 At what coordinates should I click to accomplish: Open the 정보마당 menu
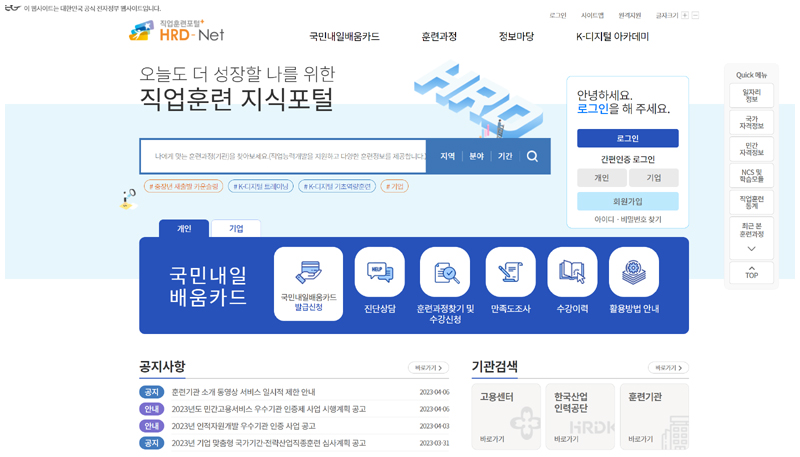tap(516, 37)
